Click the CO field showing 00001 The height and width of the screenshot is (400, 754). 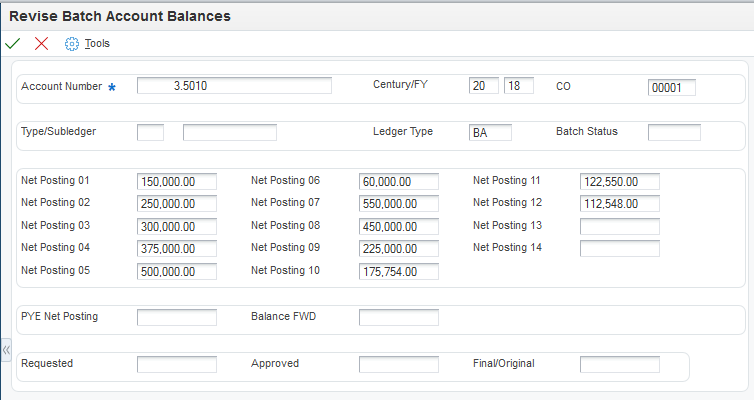671,87
